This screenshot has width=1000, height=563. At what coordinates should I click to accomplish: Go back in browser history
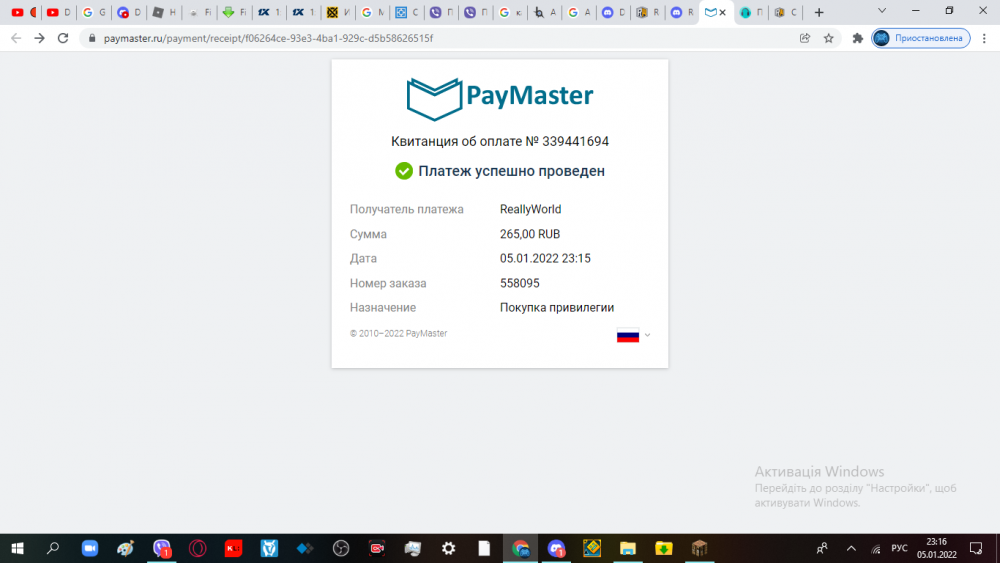(x=16, y=38)
